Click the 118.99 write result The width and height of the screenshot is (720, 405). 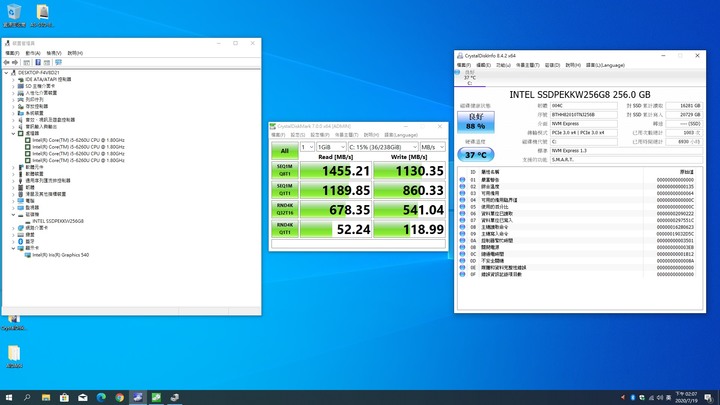[409, 229]
